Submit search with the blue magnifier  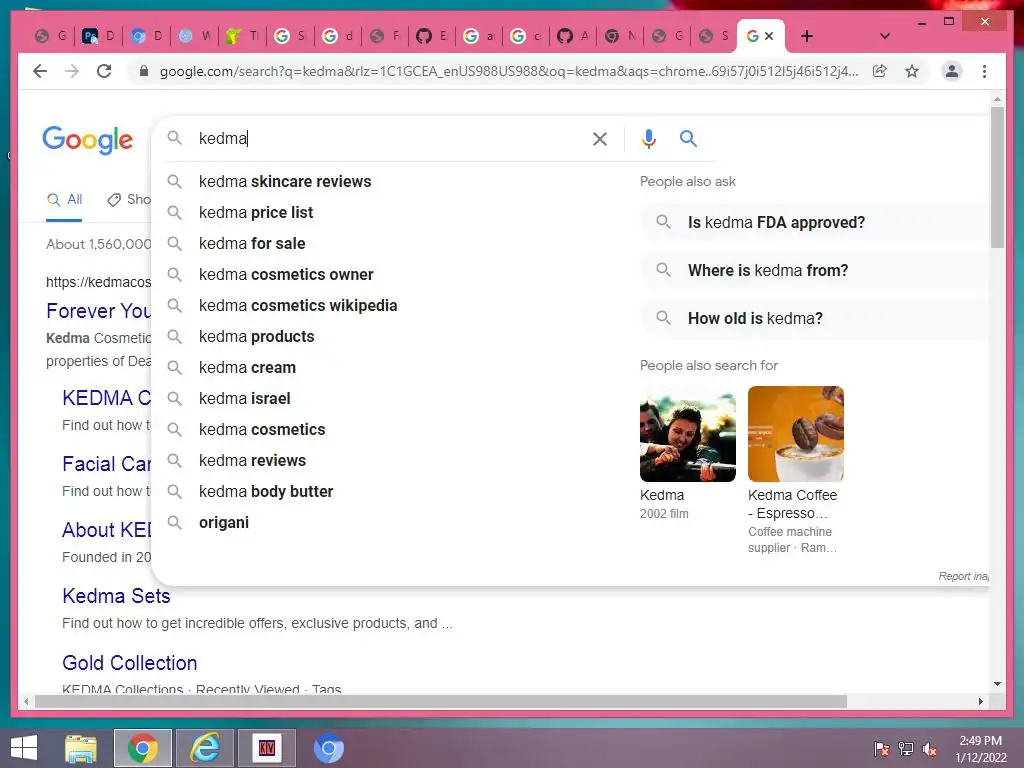click(x=688, y=138)
